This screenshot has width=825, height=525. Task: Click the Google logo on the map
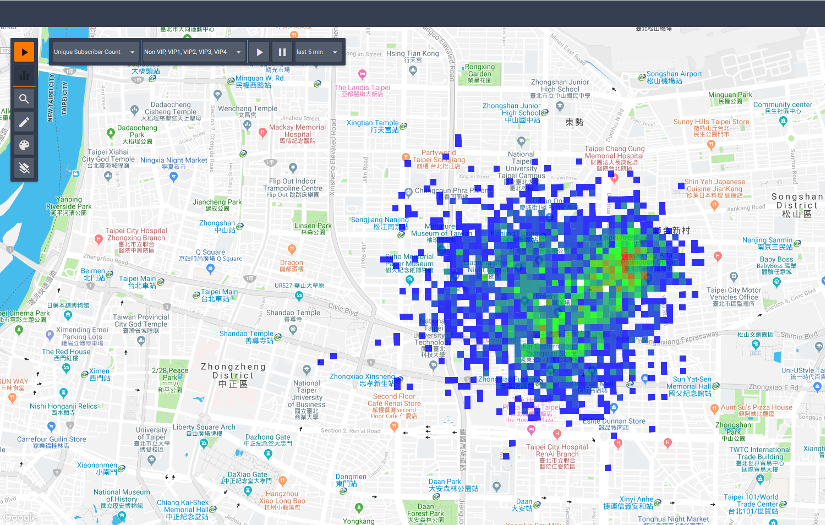[19, 518]
